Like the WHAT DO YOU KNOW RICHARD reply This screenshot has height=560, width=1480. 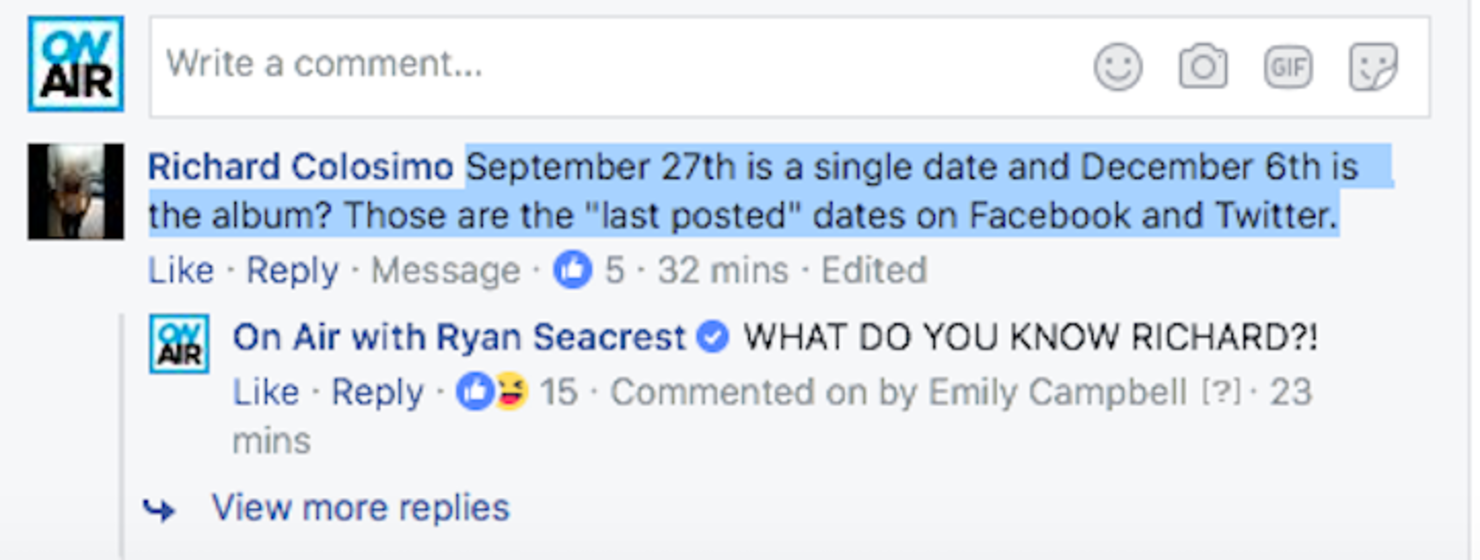point(266,392)
